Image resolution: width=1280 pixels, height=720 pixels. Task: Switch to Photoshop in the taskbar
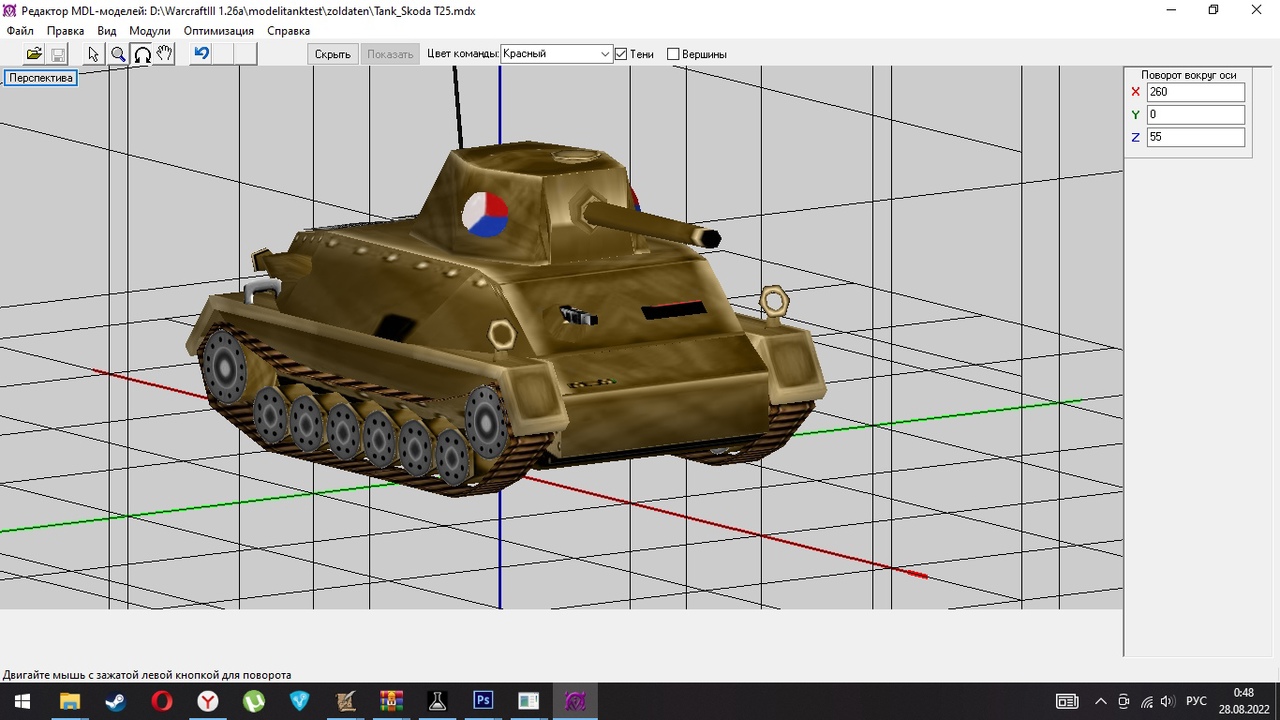point(484,701)
